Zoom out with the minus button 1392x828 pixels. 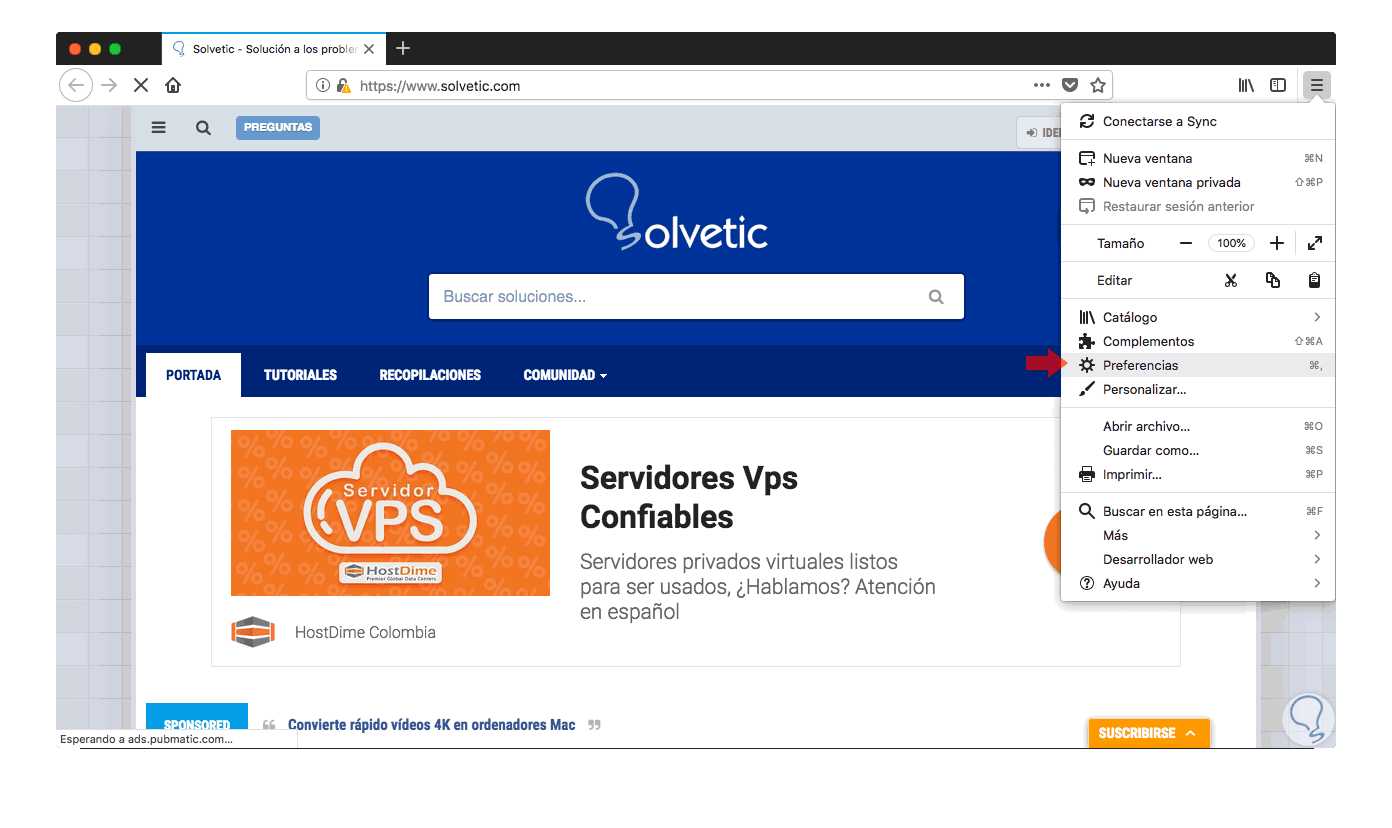tap(1185, 243)
